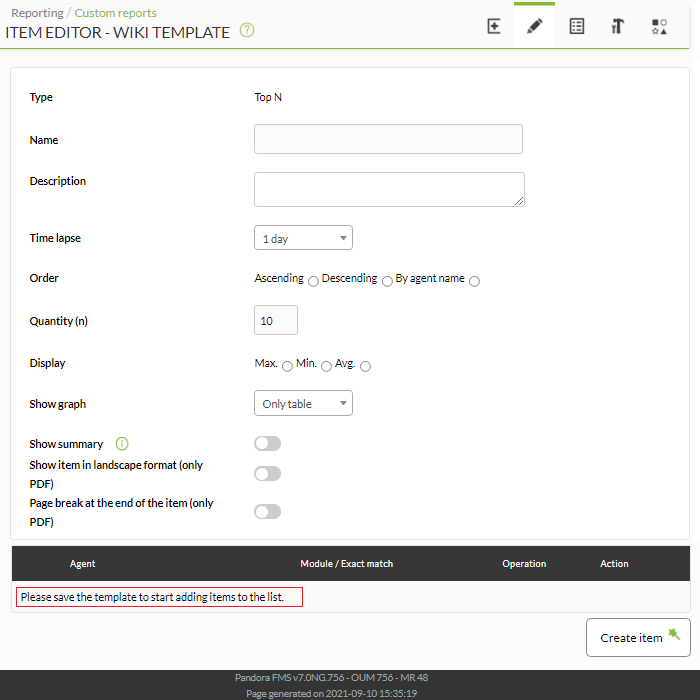Click Module / Exact match column header
Image resolution: width=700 pixels, height=700 pixels.
[346, 563]
